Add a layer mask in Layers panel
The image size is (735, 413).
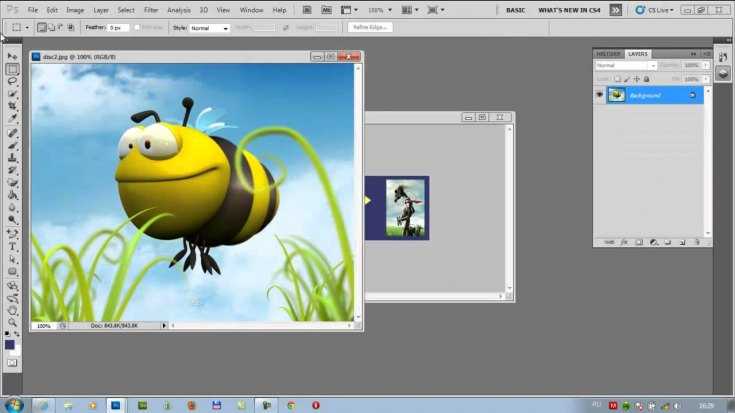click(639, 242)
